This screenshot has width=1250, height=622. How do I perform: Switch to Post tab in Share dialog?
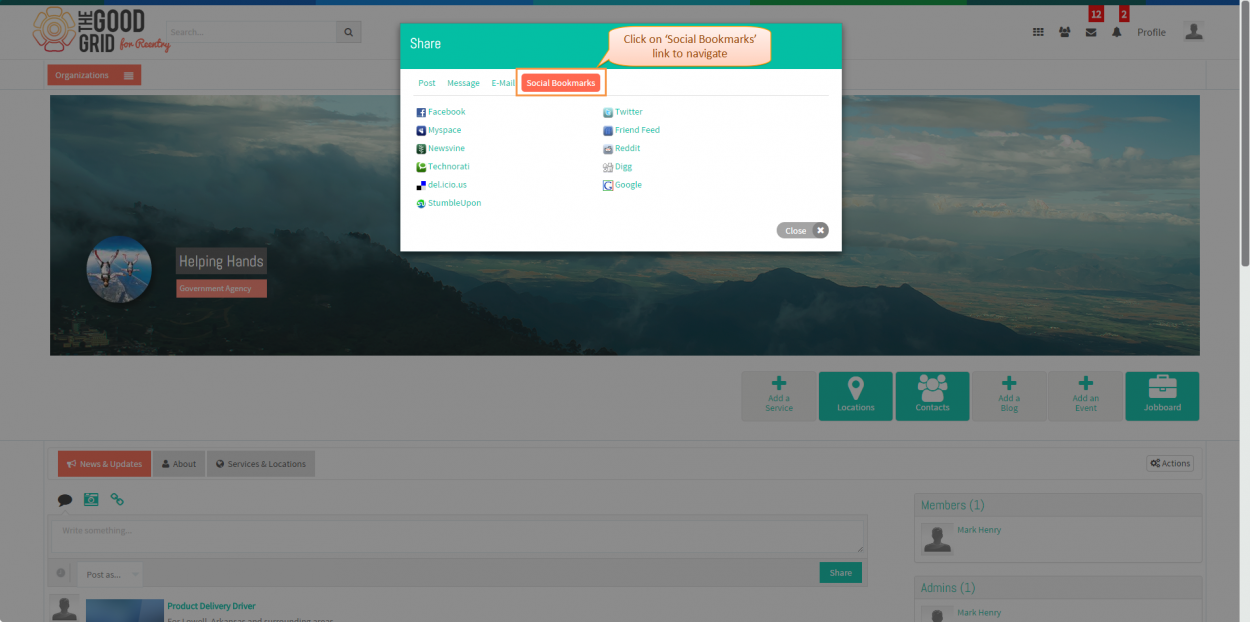coord(427,83)
